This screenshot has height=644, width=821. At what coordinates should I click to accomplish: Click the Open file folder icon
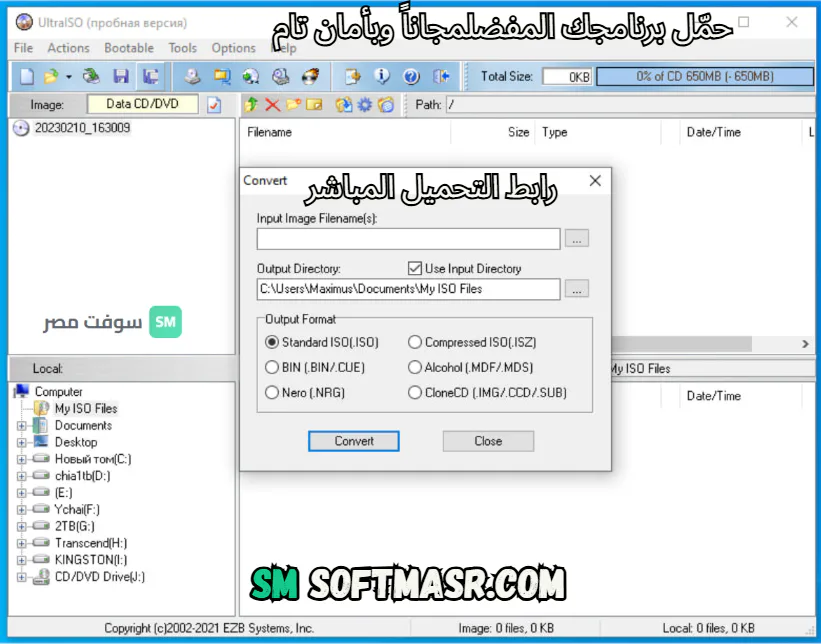51,76
